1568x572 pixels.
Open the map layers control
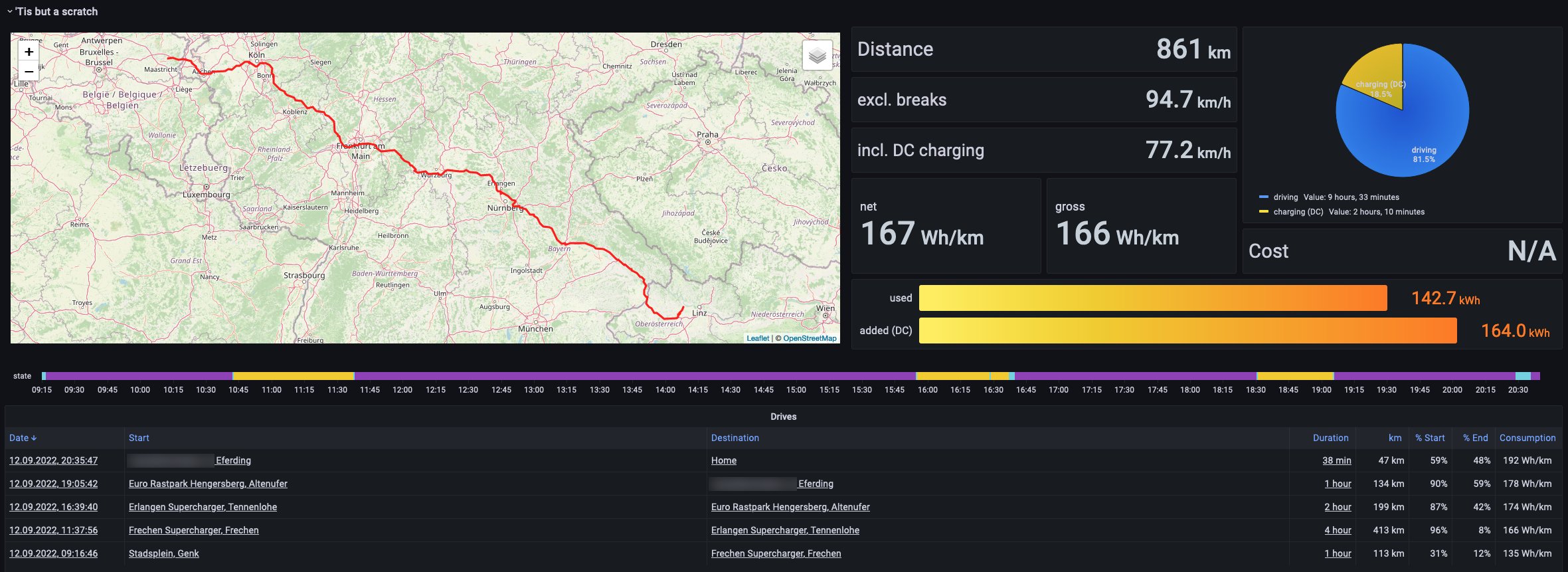(817, 56)
